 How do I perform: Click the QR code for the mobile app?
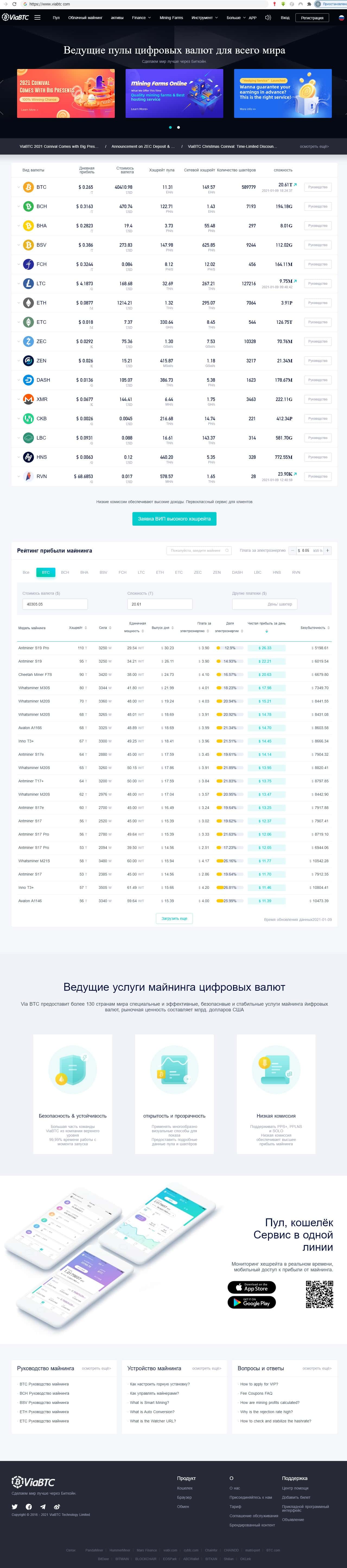click(319, 1295)
